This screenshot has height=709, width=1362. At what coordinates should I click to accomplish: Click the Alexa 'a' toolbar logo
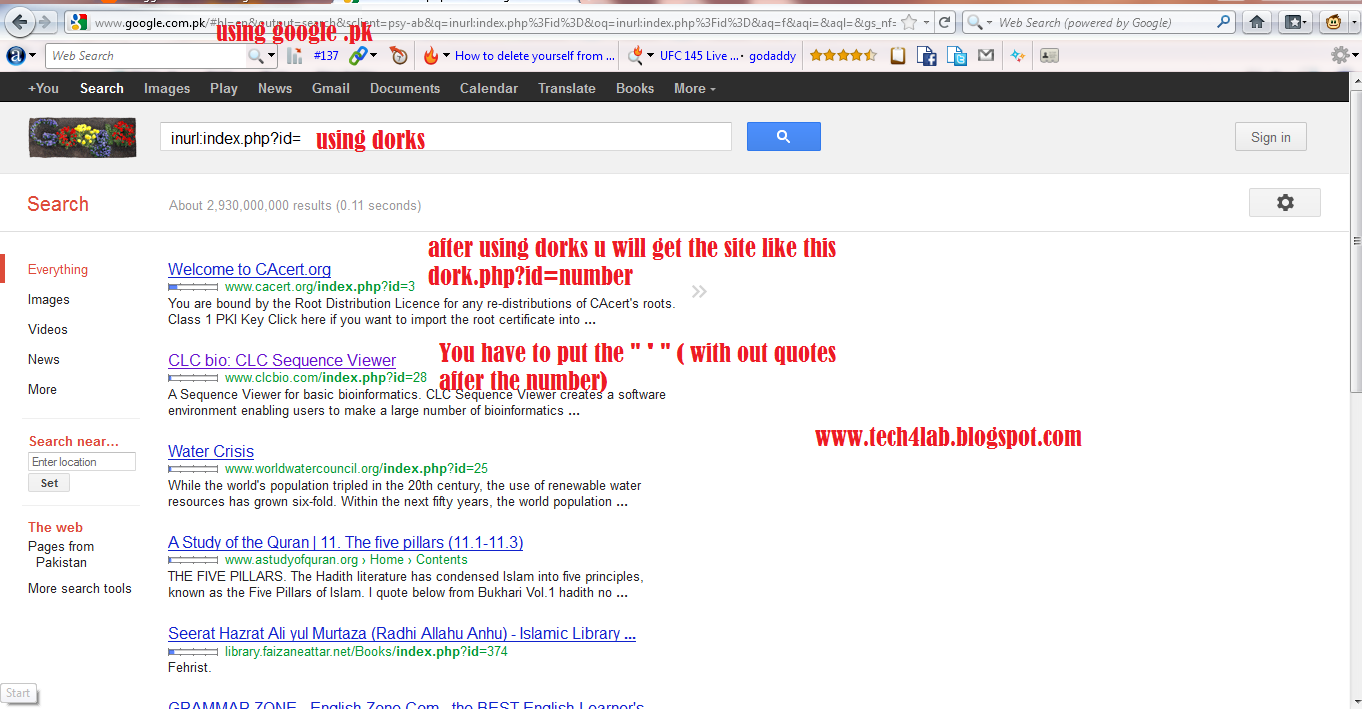tap(15, 56)
